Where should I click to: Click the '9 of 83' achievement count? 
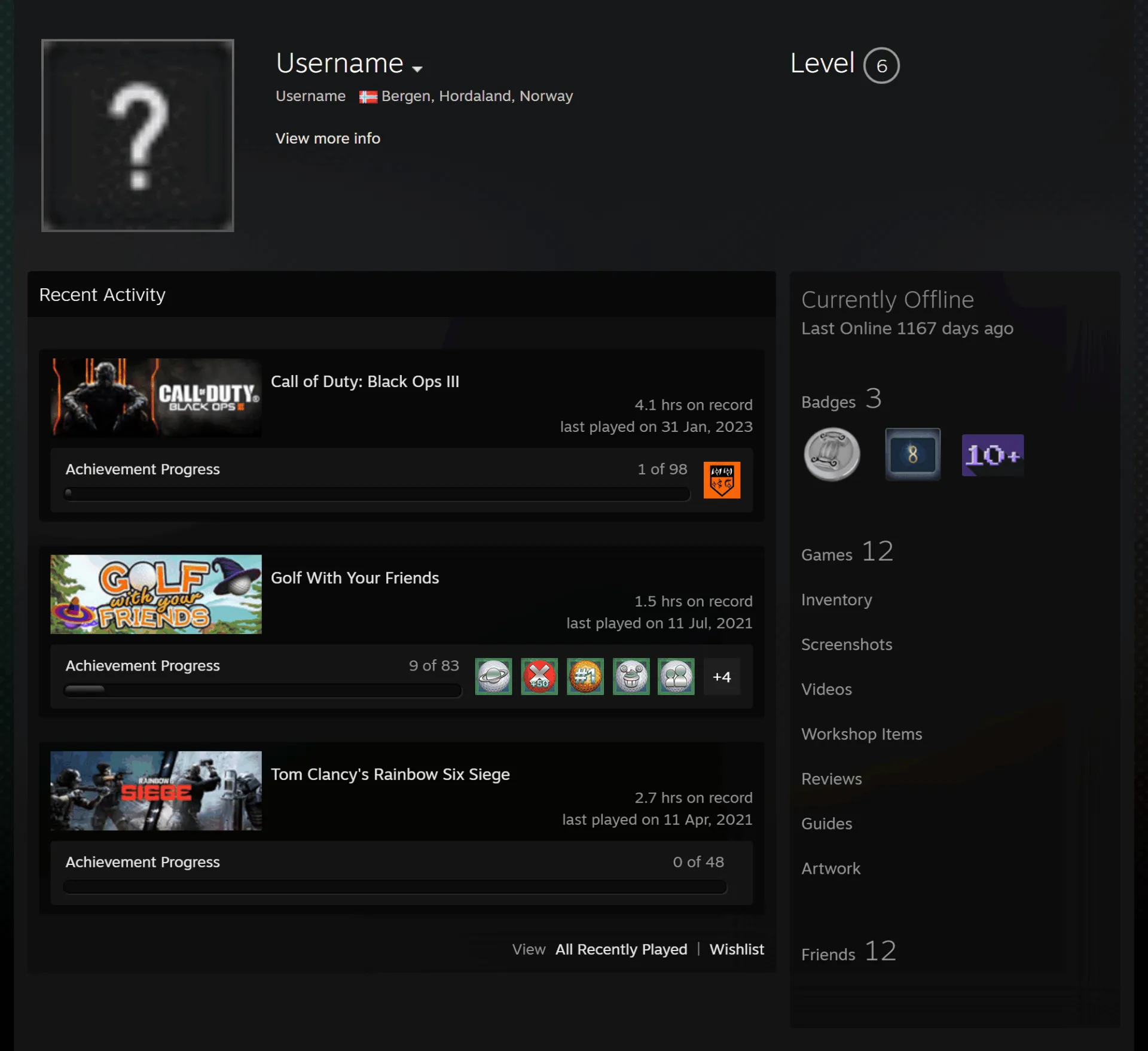pyautogui.click(x=434, y=665)
